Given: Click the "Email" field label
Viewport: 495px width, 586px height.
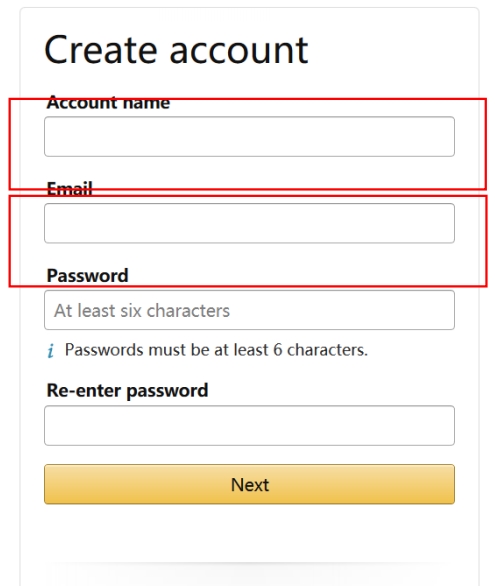Looking at the screenshot, I should (x=69, y=189).
